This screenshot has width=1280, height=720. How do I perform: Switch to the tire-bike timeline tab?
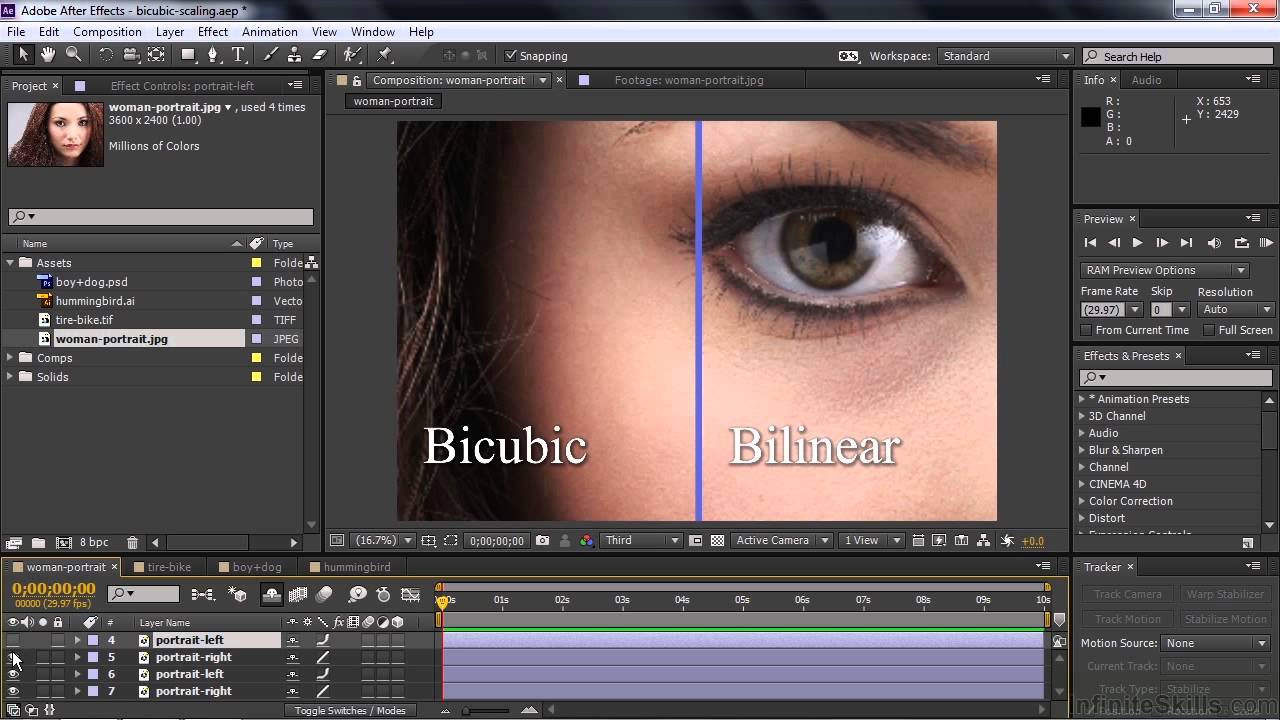(x=169, y=567)
